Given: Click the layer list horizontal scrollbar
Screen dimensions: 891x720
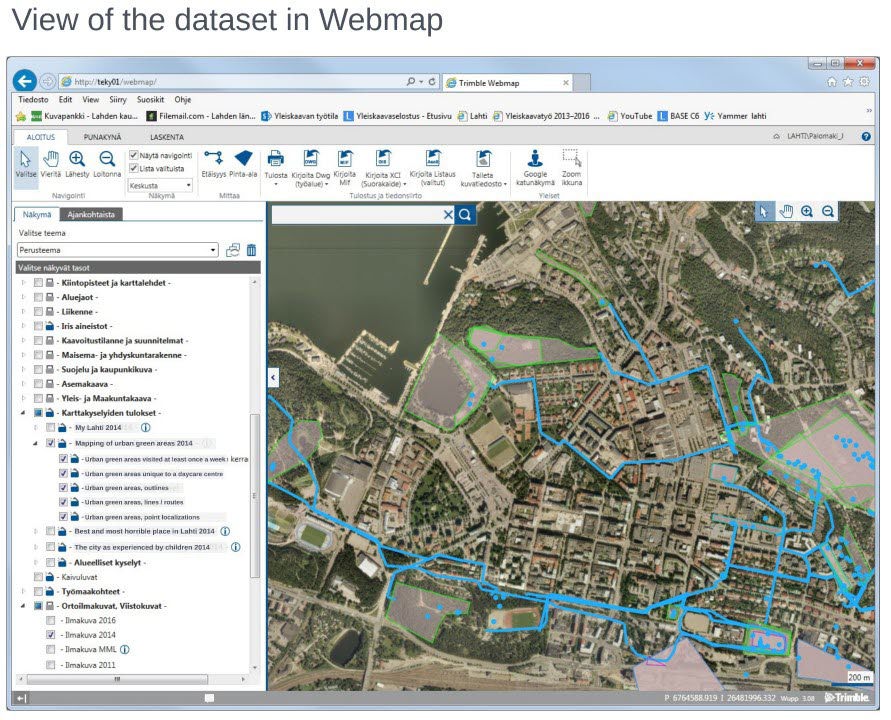Looking at the screenshot, I should [117, 679].
